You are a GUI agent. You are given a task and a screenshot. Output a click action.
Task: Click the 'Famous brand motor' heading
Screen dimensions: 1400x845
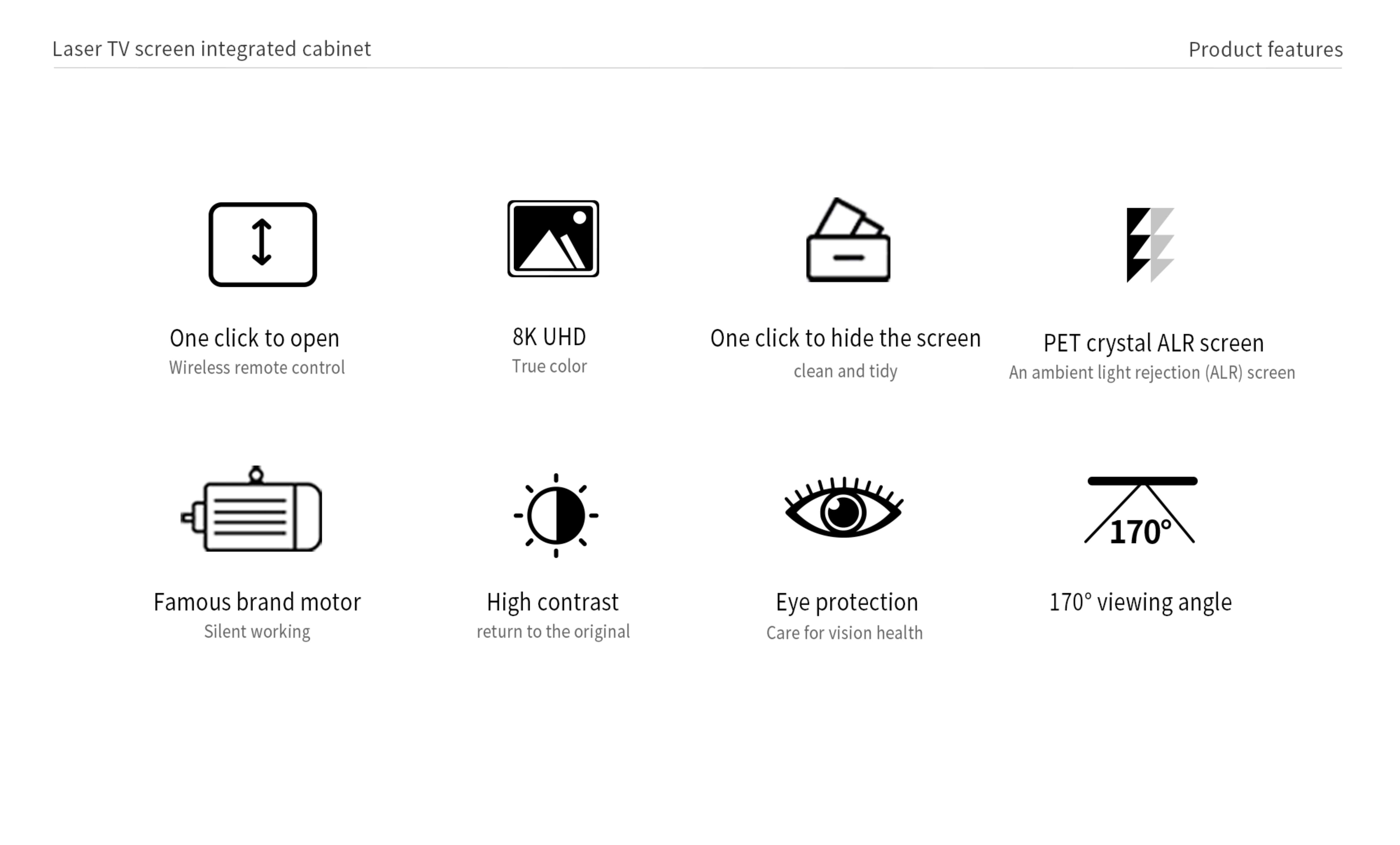pyautogui.click(x=257, y=602)
